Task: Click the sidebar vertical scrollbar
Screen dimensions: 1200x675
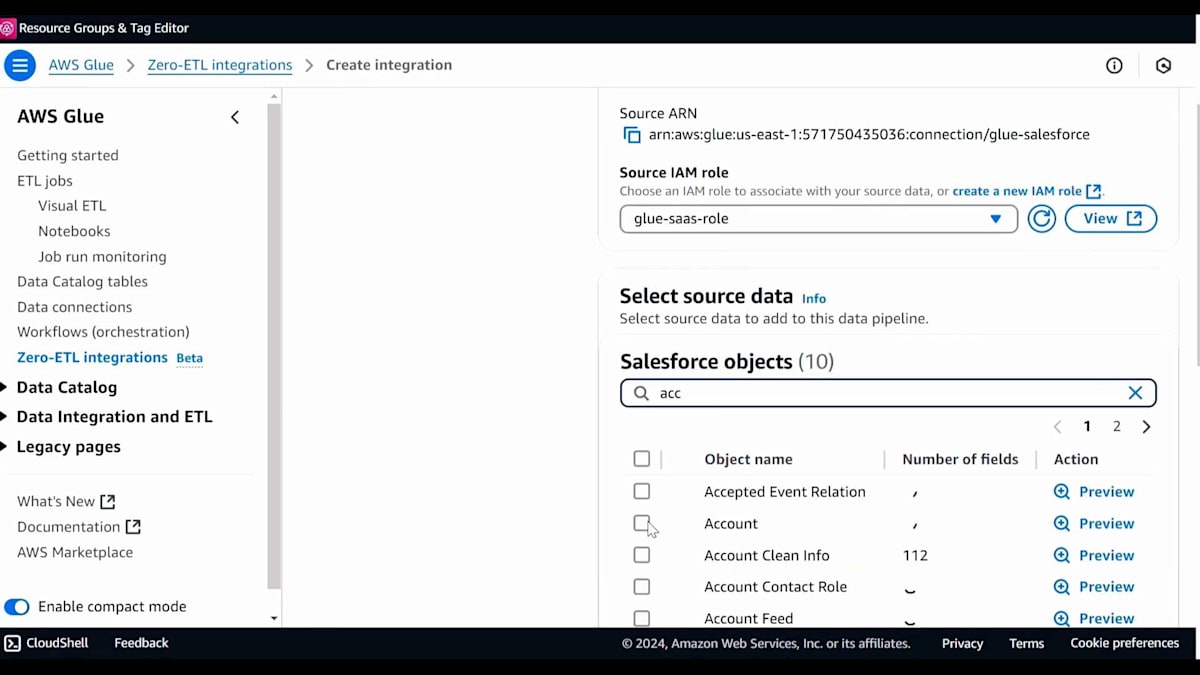Action: coord(274,345)
